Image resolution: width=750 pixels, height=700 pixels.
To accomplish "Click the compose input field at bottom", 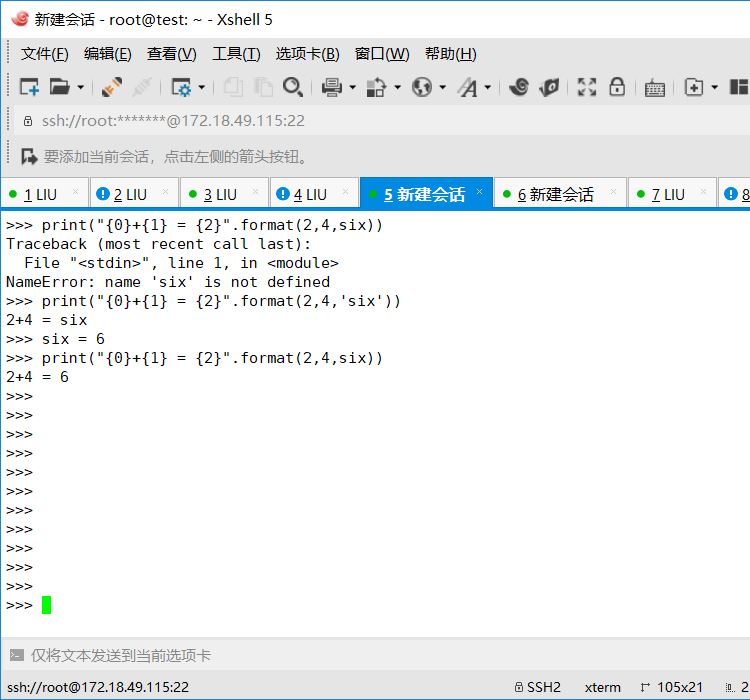I will (383, 655).
